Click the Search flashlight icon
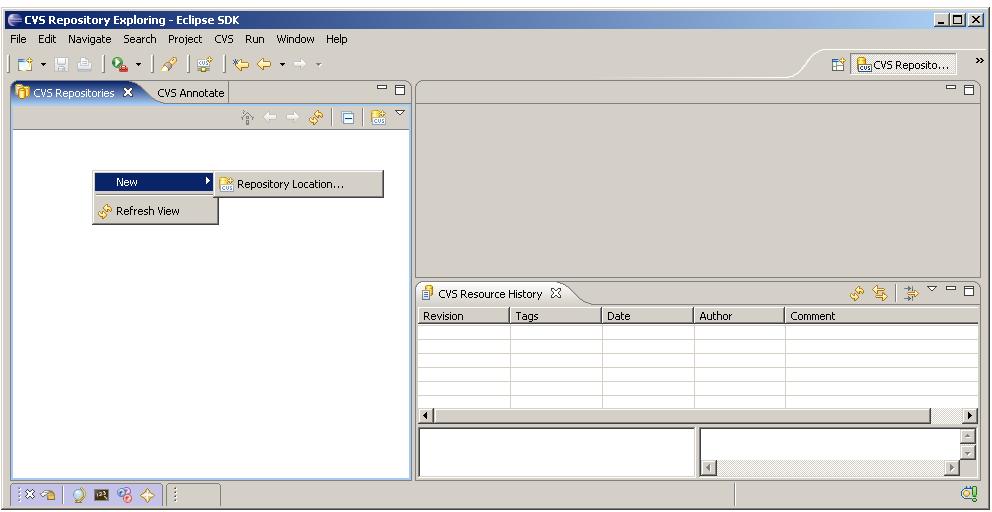992x512 pixels. tap(169, 64)
